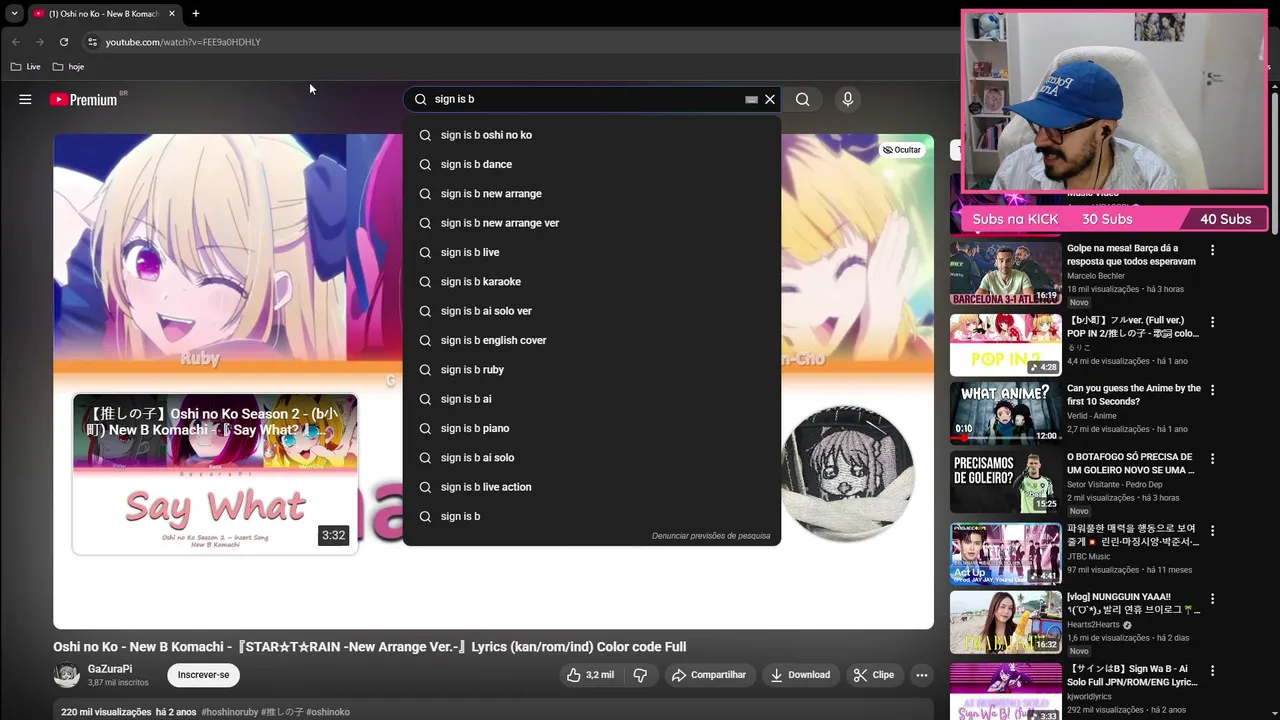The height and width of the screenshot is (720, 1280).
Task: Select suggestion 'sign is b dance'
Action: [591, 164]
